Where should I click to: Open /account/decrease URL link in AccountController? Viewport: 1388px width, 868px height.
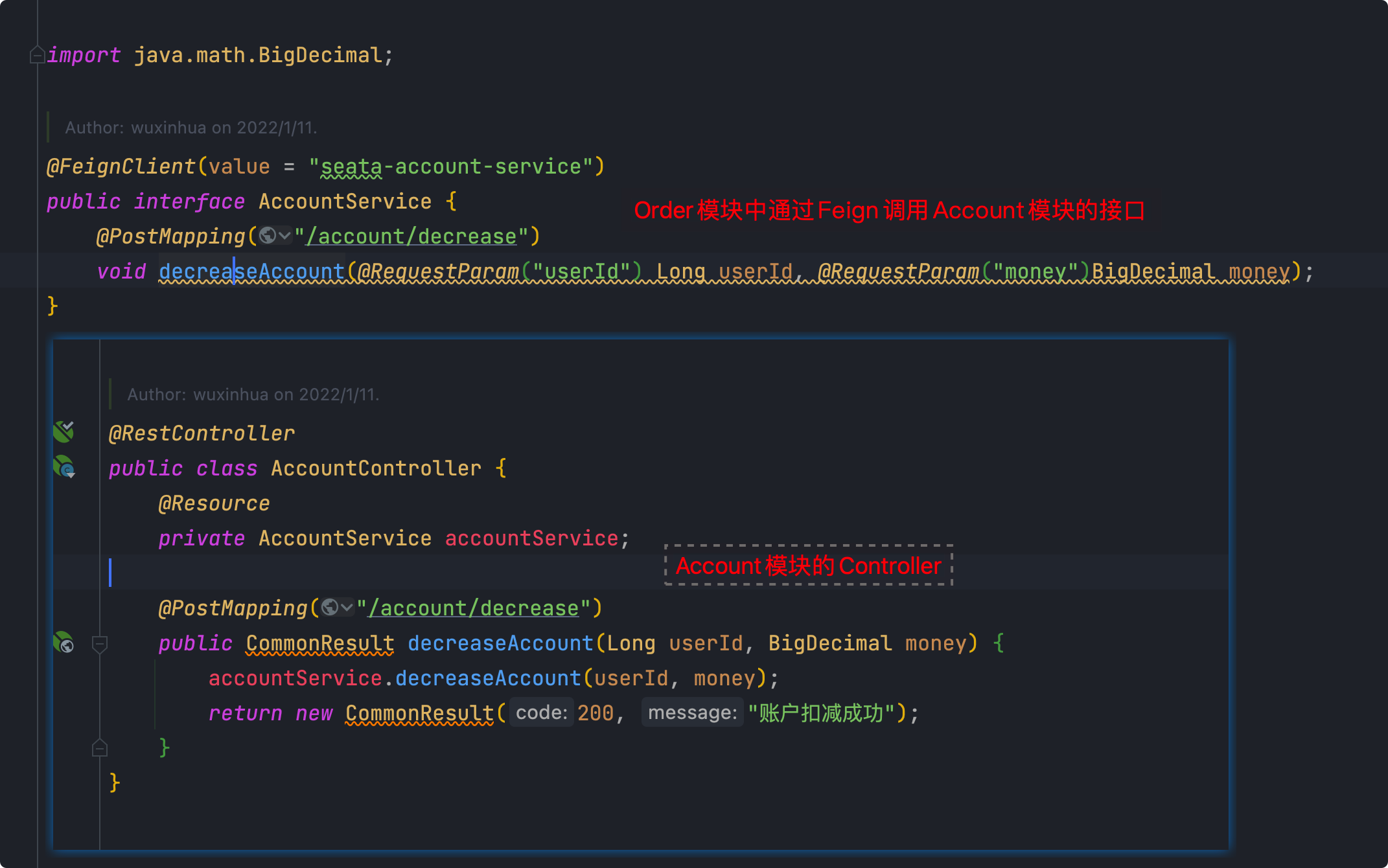474,608
